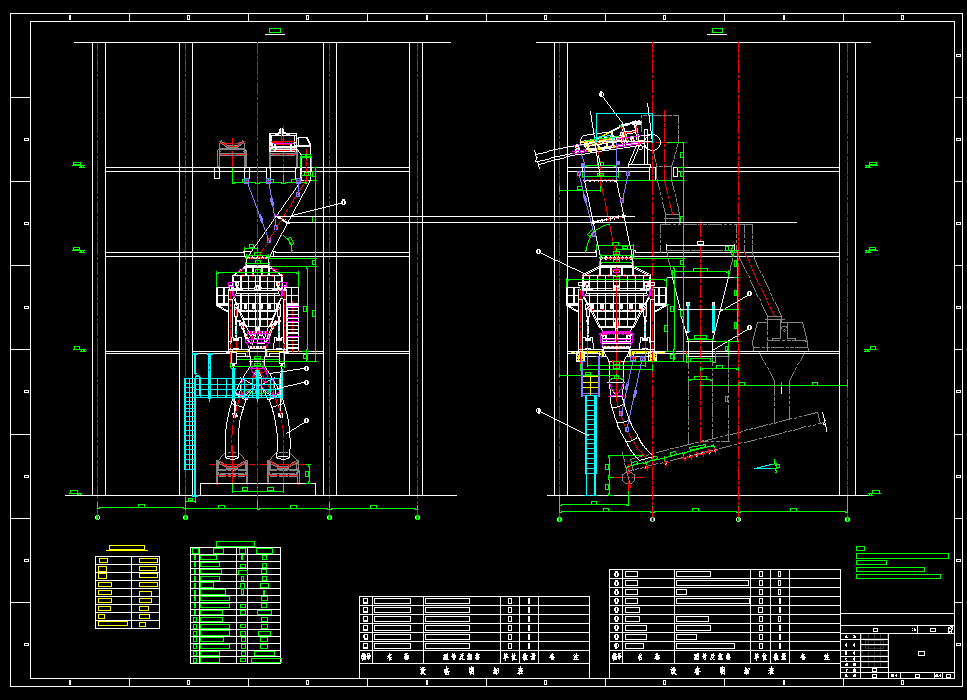
Task: Select the cyan slope arrow in right elevation
Action: click(767, 466)
